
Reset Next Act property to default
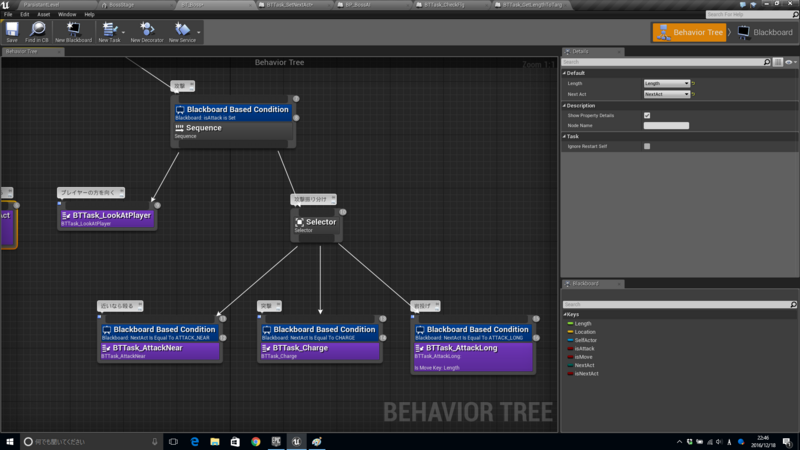point(693,94)
